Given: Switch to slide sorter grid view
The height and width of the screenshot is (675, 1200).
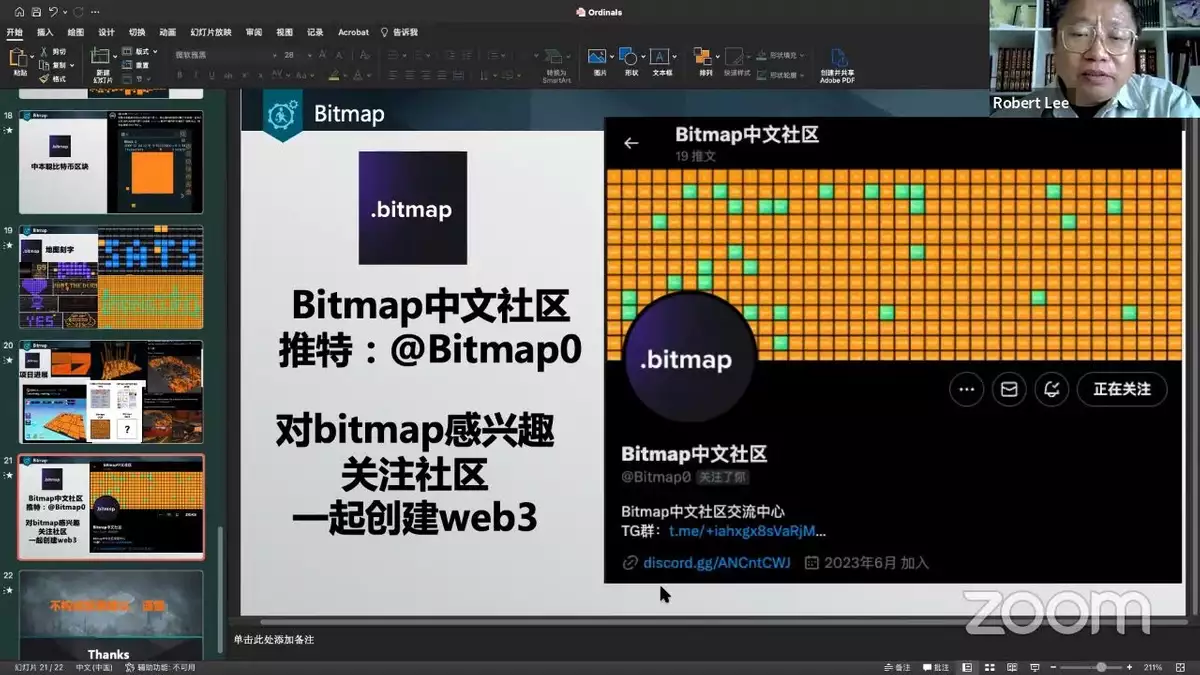Looking at the screenshot, I should tap(989, 667).
